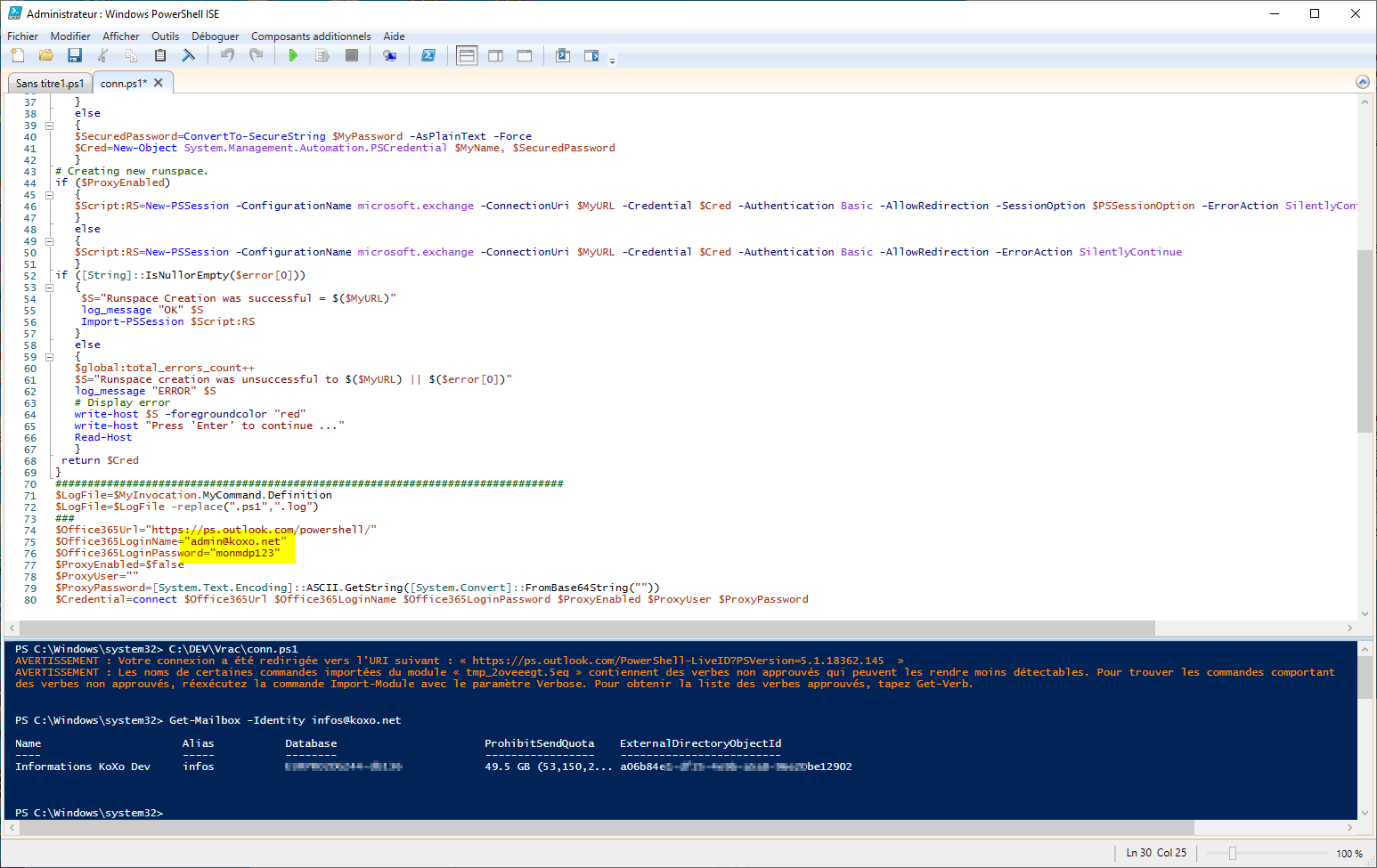The image size is (1377, 868).
Task: Click the script pane scroll-right arrow
Action: point(1349,628)
